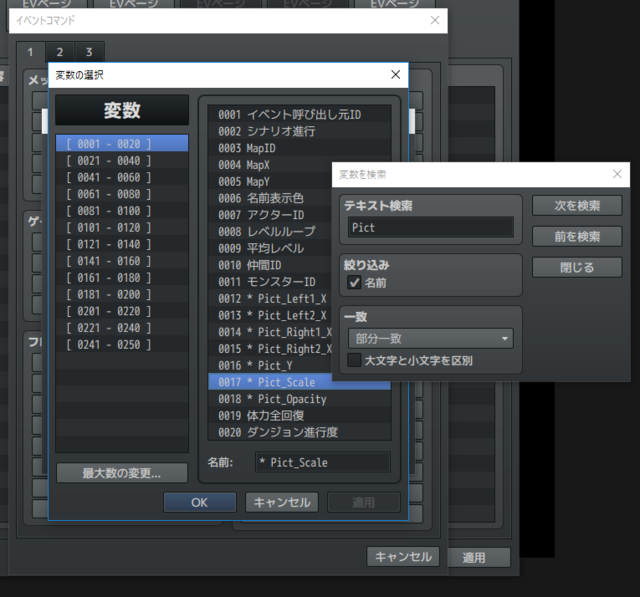Screen dimensions: 640x597
Task: Select variable 0019 体力全回復
Action: tap(299, 415)
